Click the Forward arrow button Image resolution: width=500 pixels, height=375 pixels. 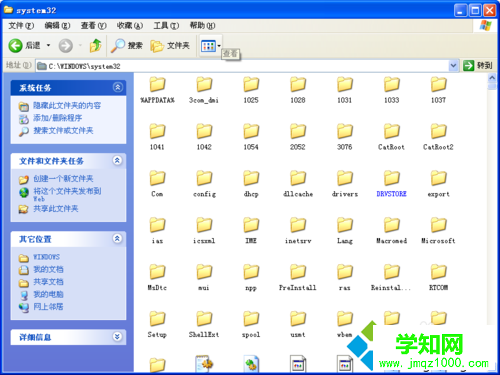tap(66, 46)
